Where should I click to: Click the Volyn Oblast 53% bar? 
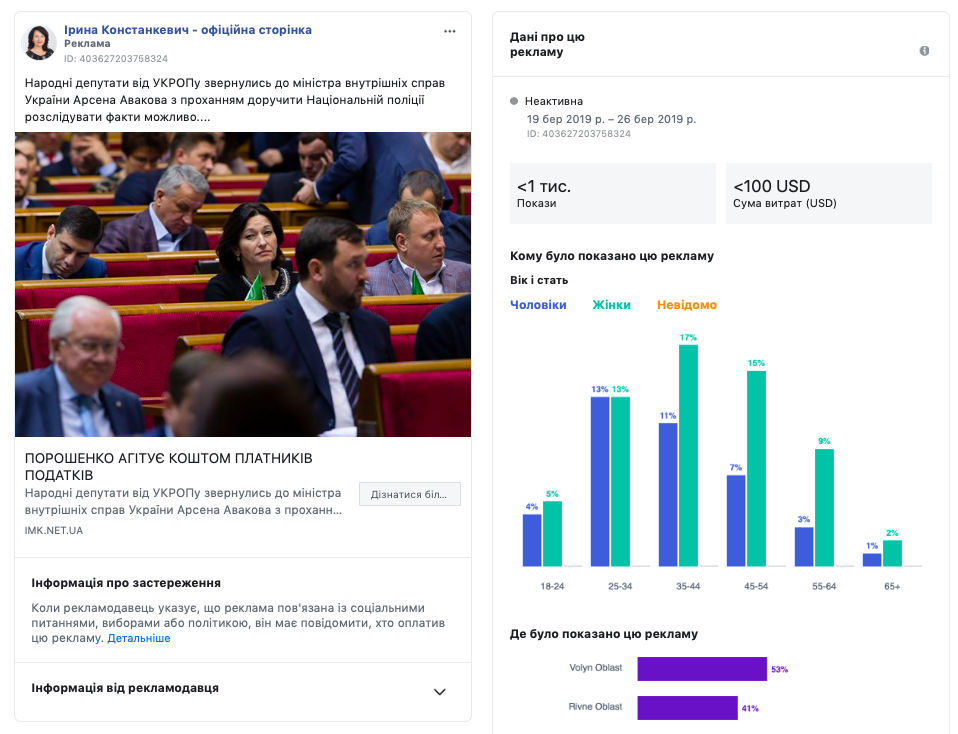[x=701, y=669]
